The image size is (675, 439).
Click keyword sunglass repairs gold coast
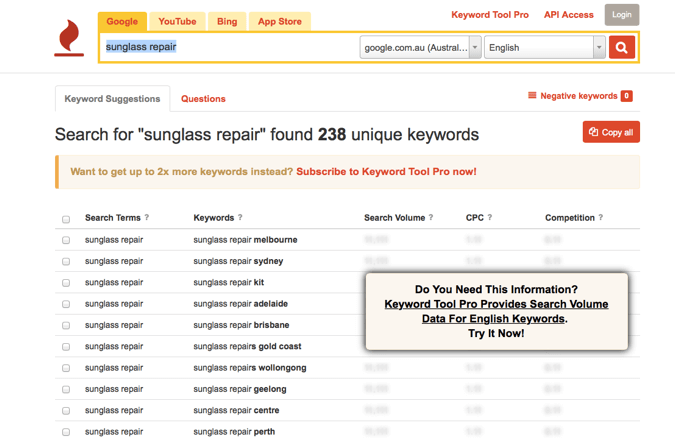coord(247,346)
